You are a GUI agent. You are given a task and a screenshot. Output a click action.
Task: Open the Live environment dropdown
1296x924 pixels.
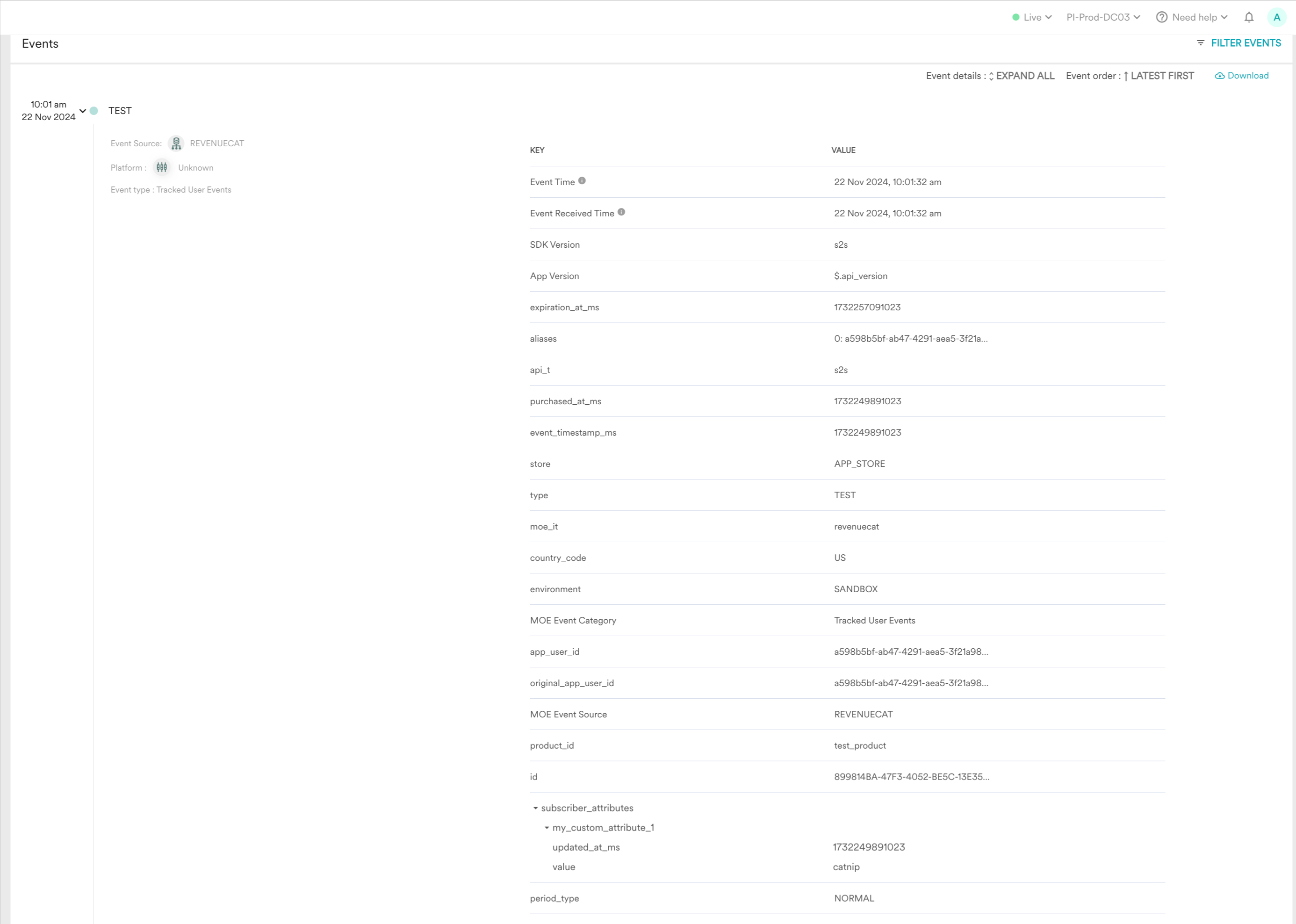coord(1031,17)
